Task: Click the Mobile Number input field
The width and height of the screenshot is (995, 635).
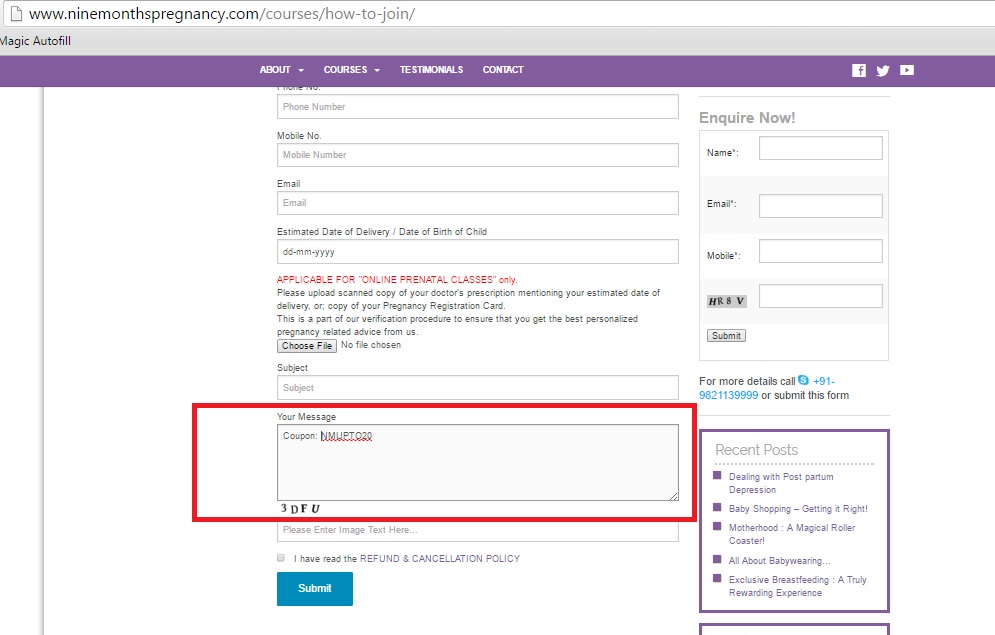Action: coord(477,155)
